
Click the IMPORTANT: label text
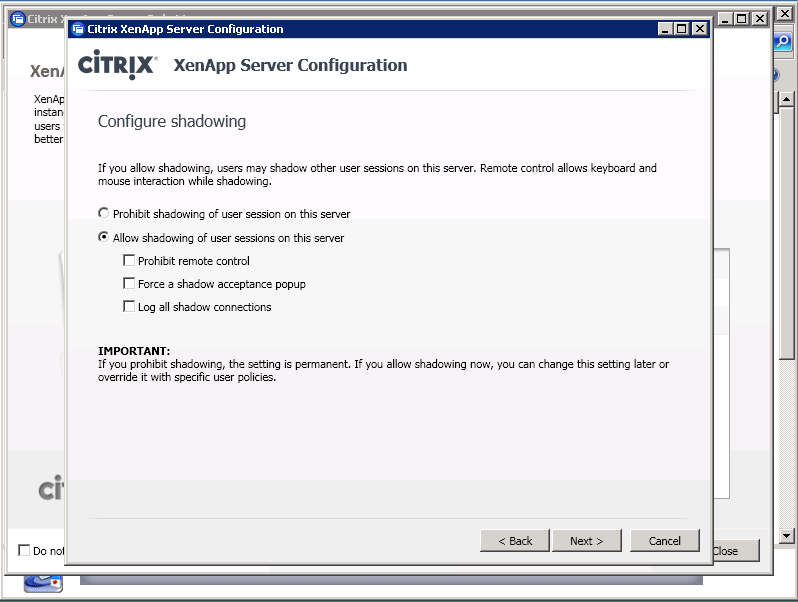pos(134,351)
